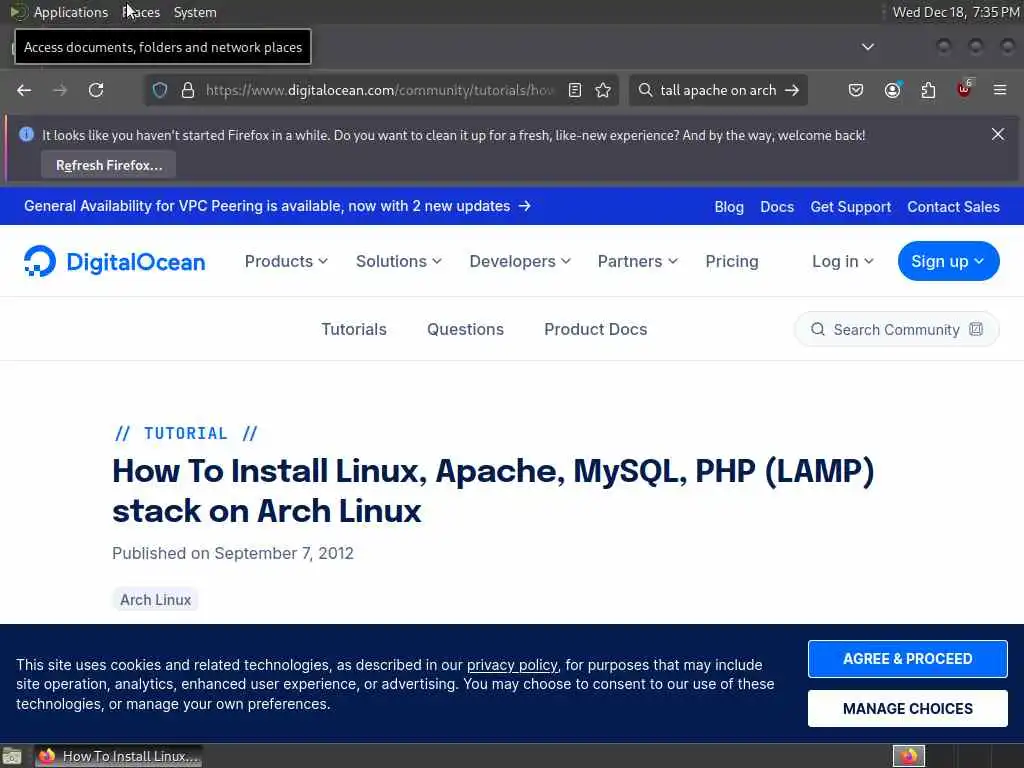Image resolution: width=1024 pixels, height=768 pixels.
Task: Focus the Search Community field
Action: tap(896, 329)
